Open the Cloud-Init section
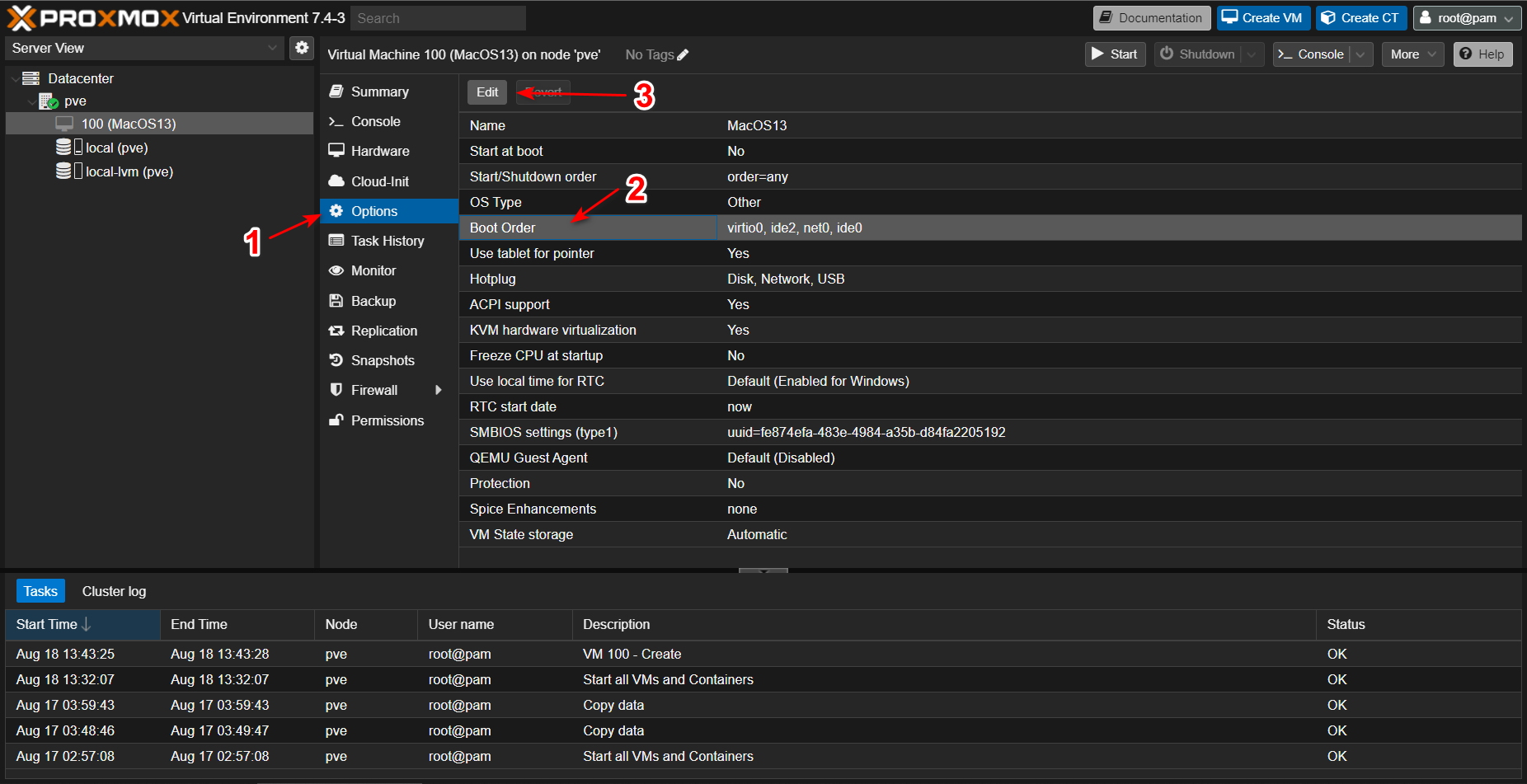Image resolution: width=1527 pixels, height=784 pixels. [379, 181]
